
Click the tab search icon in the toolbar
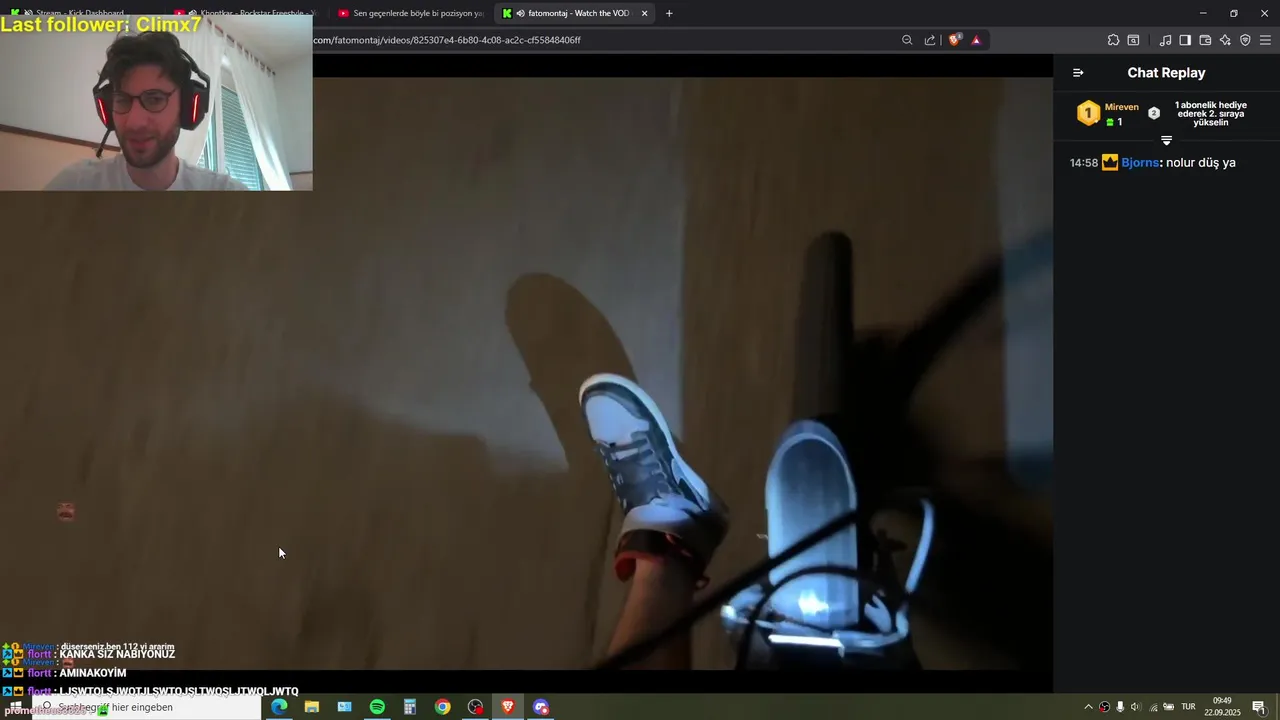coord(1133,40)
